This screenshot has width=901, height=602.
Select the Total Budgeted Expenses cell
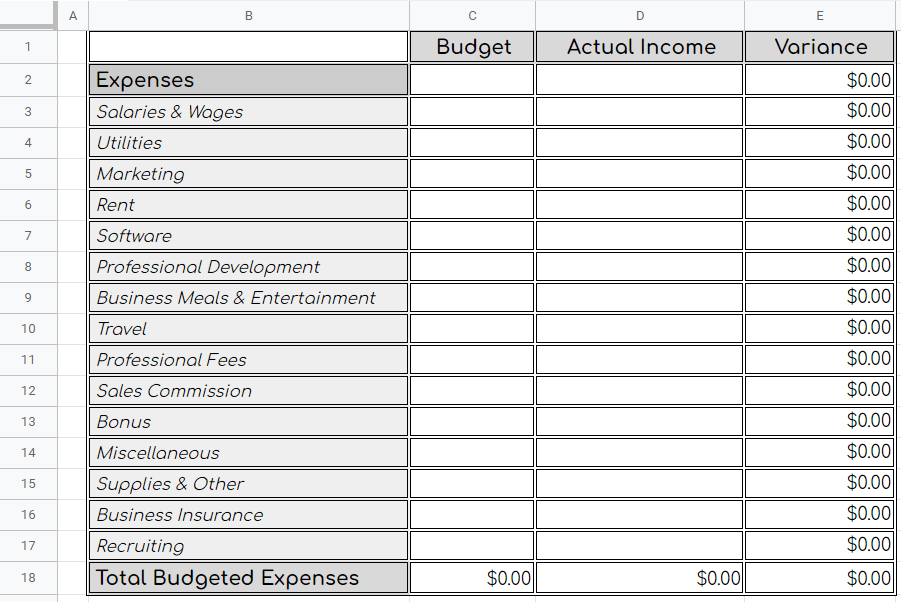tap(248, 578)
